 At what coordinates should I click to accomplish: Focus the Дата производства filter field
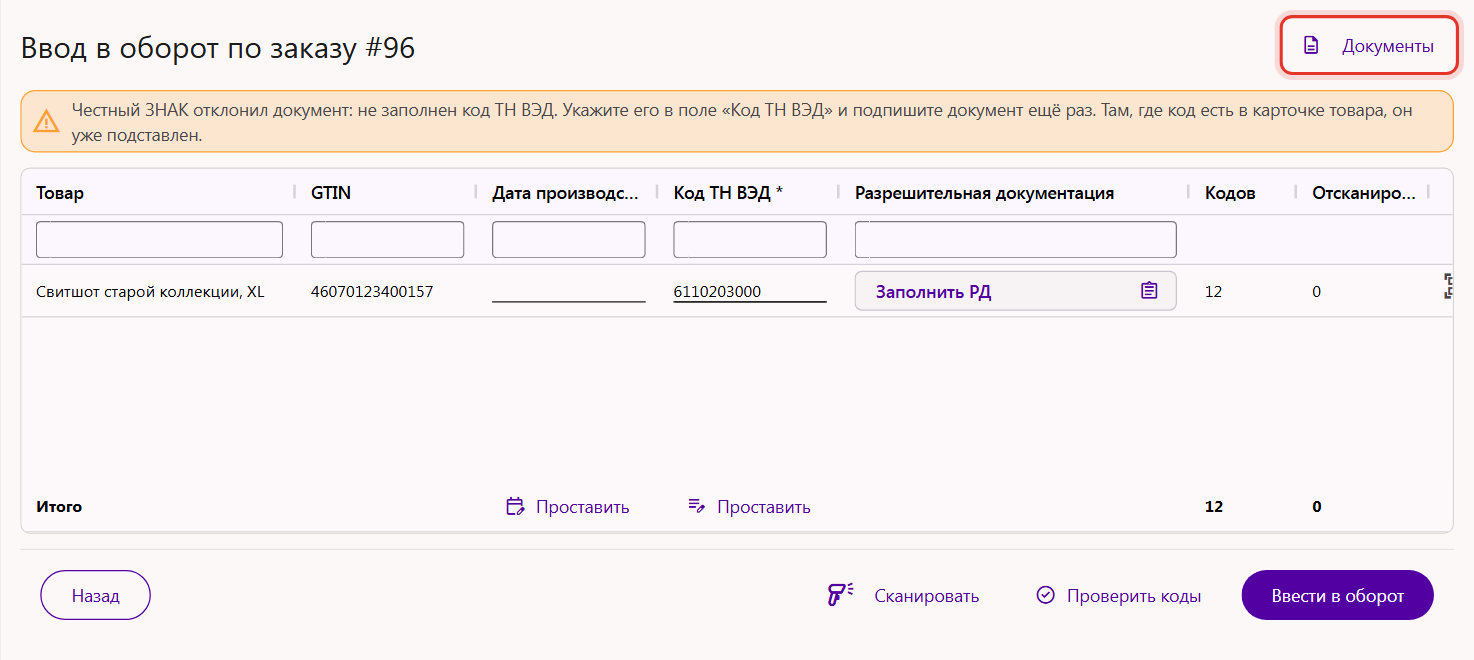click(x=569, y=240)
